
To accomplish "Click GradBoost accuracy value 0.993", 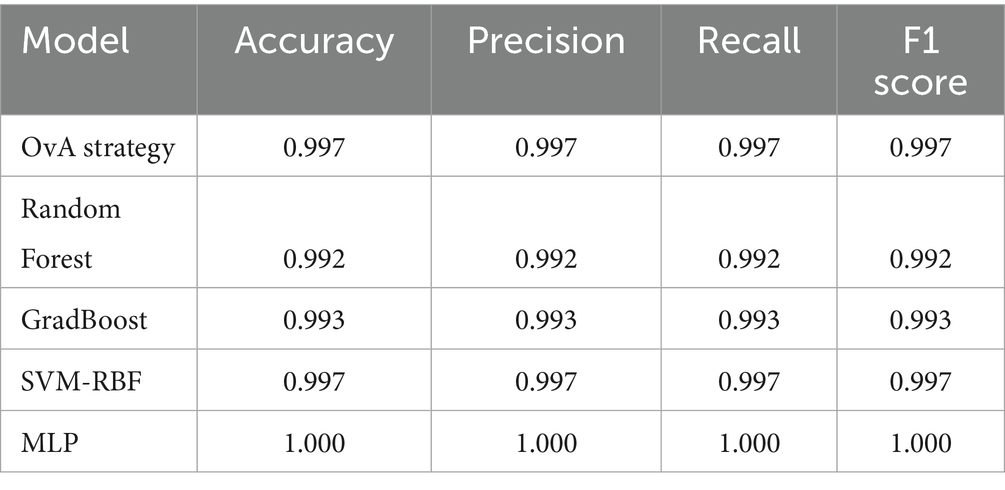I will coord(314,320).
